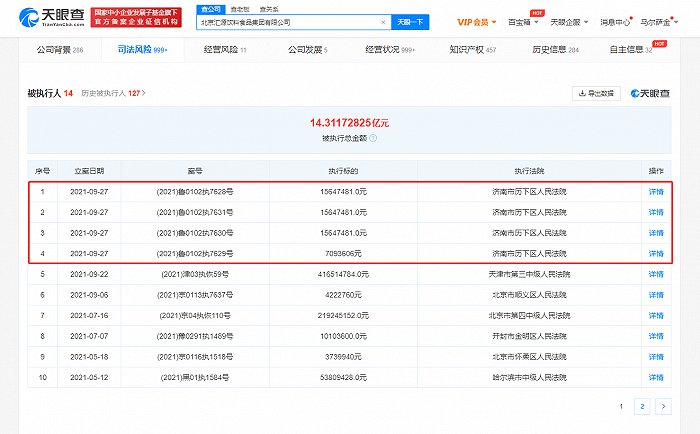700x434 pixels.
Task: Click court 哈尔滨市中级人民法院
Action: click(x=529, y=378)
